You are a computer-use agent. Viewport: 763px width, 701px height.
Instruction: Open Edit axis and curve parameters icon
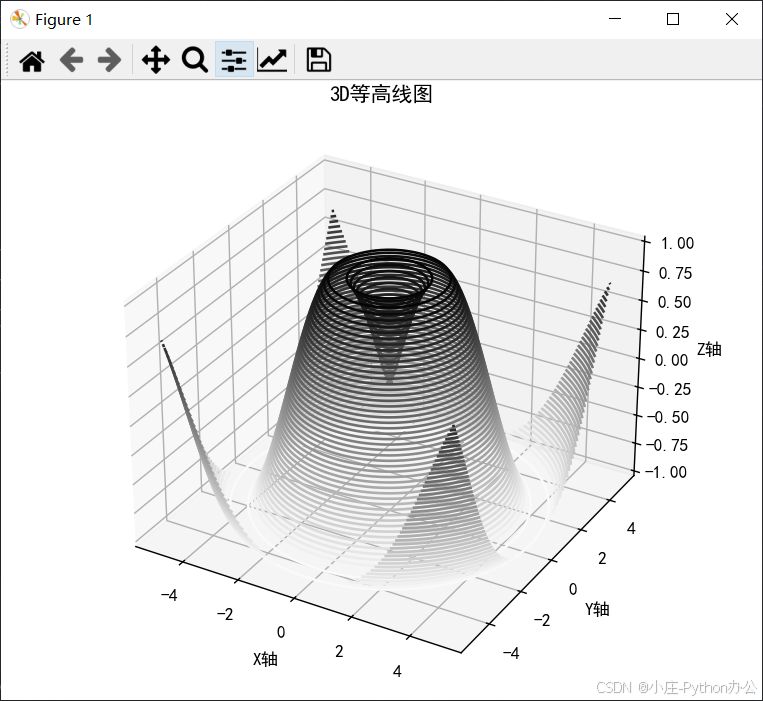(272, 60)
